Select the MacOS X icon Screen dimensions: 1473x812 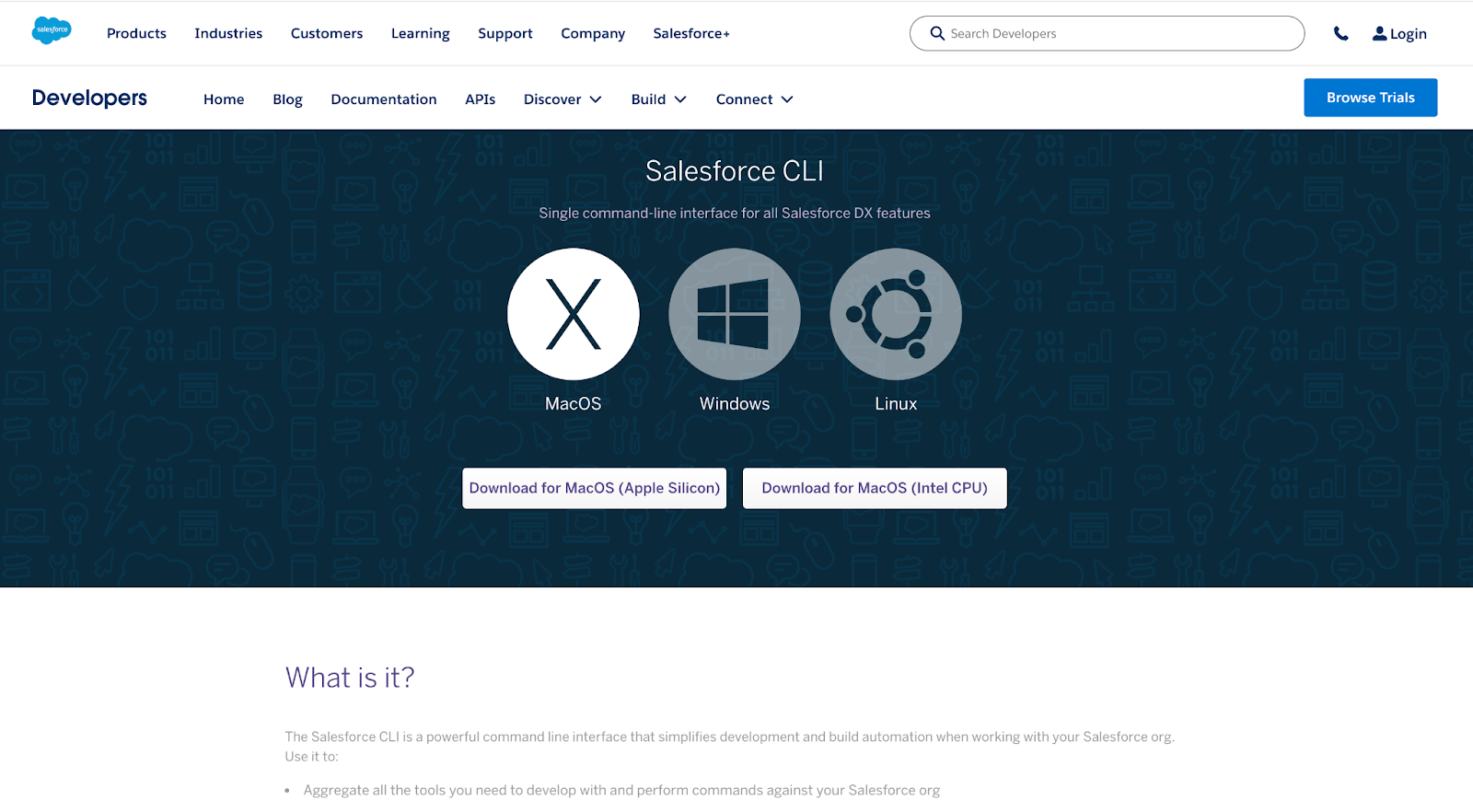574,314
